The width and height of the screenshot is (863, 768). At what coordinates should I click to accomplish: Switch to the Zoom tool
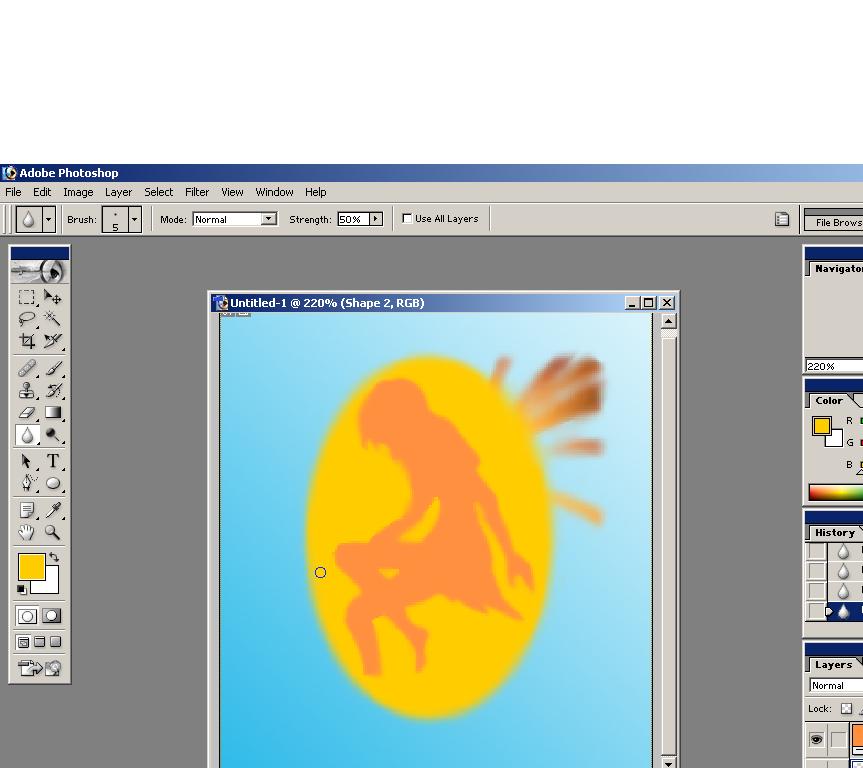pyautogui.click(x=52, y=532)
